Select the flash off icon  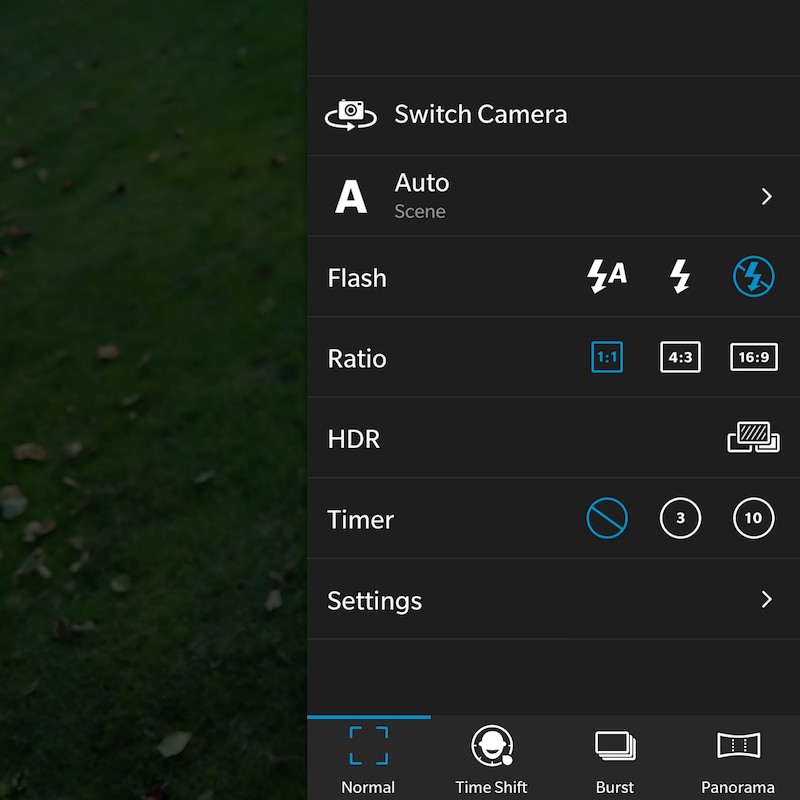click(754, 276)
